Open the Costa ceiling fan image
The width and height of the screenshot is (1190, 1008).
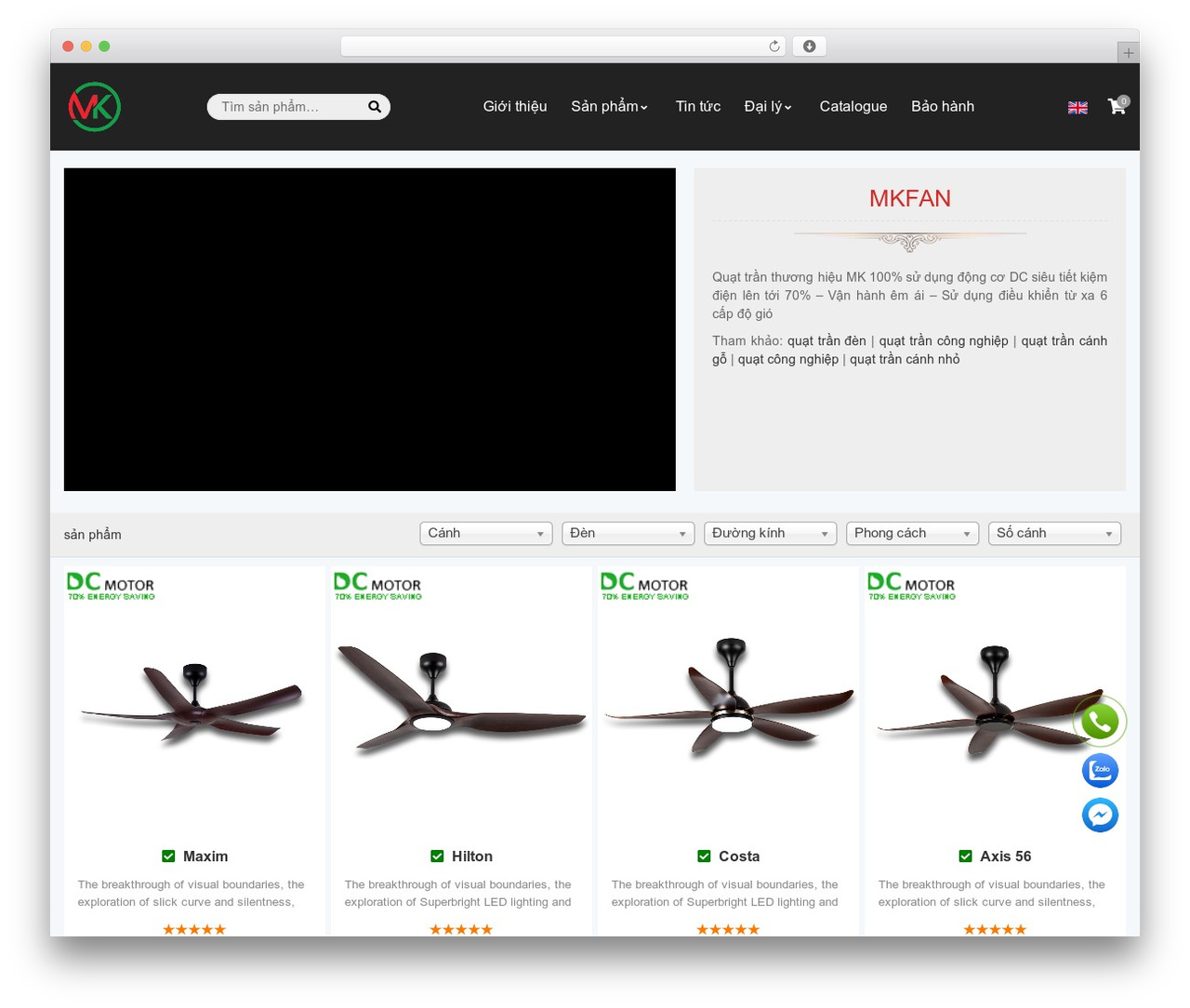point(729,698)
